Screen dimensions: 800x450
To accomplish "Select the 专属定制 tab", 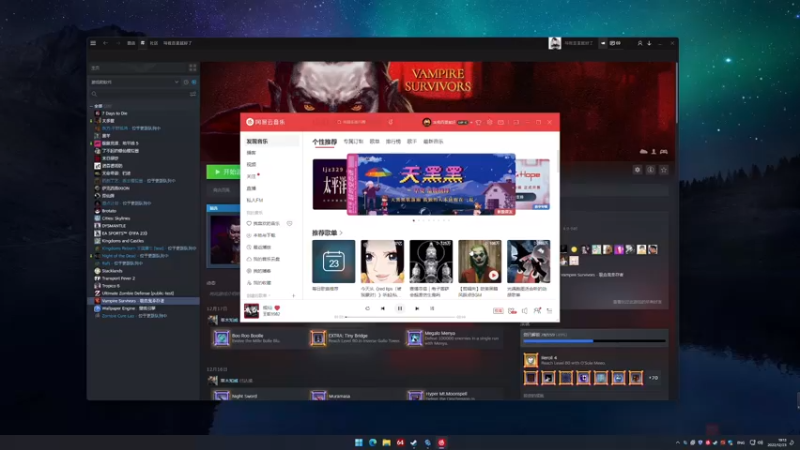I will [353, 141].
